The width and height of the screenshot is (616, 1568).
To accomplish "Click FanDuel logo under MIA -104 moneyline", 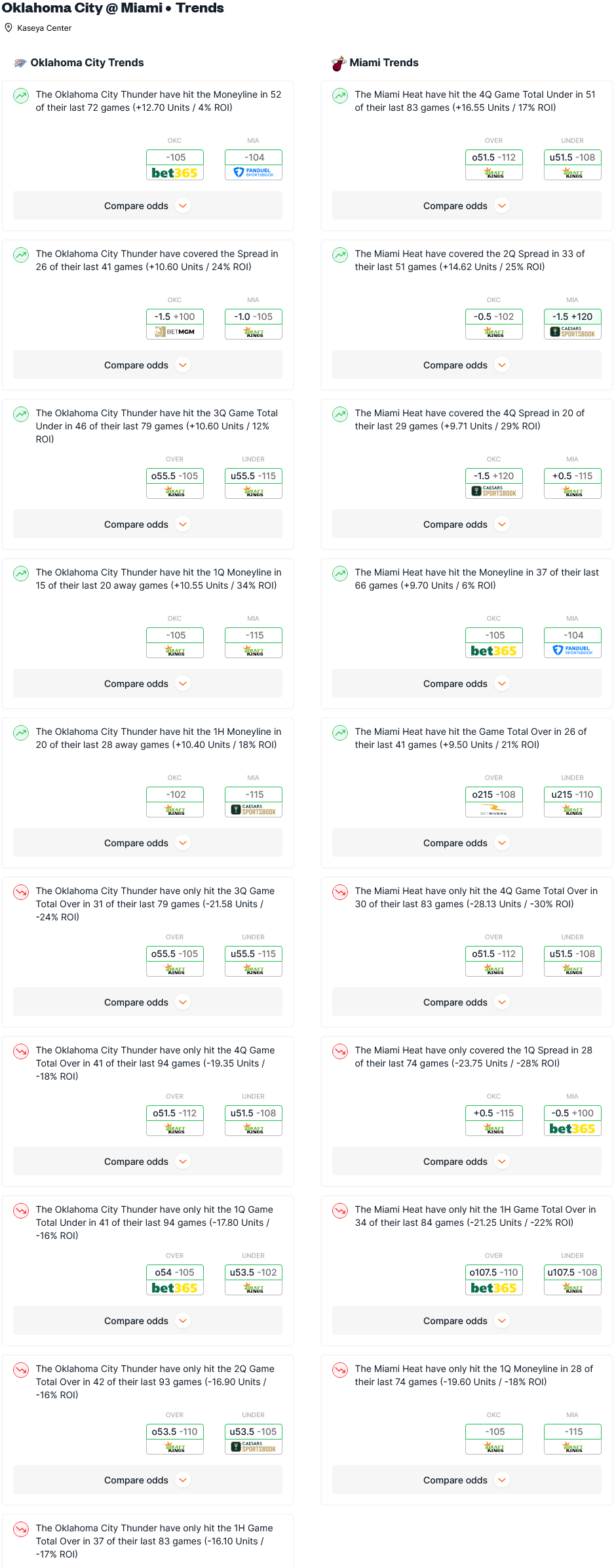I will click(x=254, y=173).
